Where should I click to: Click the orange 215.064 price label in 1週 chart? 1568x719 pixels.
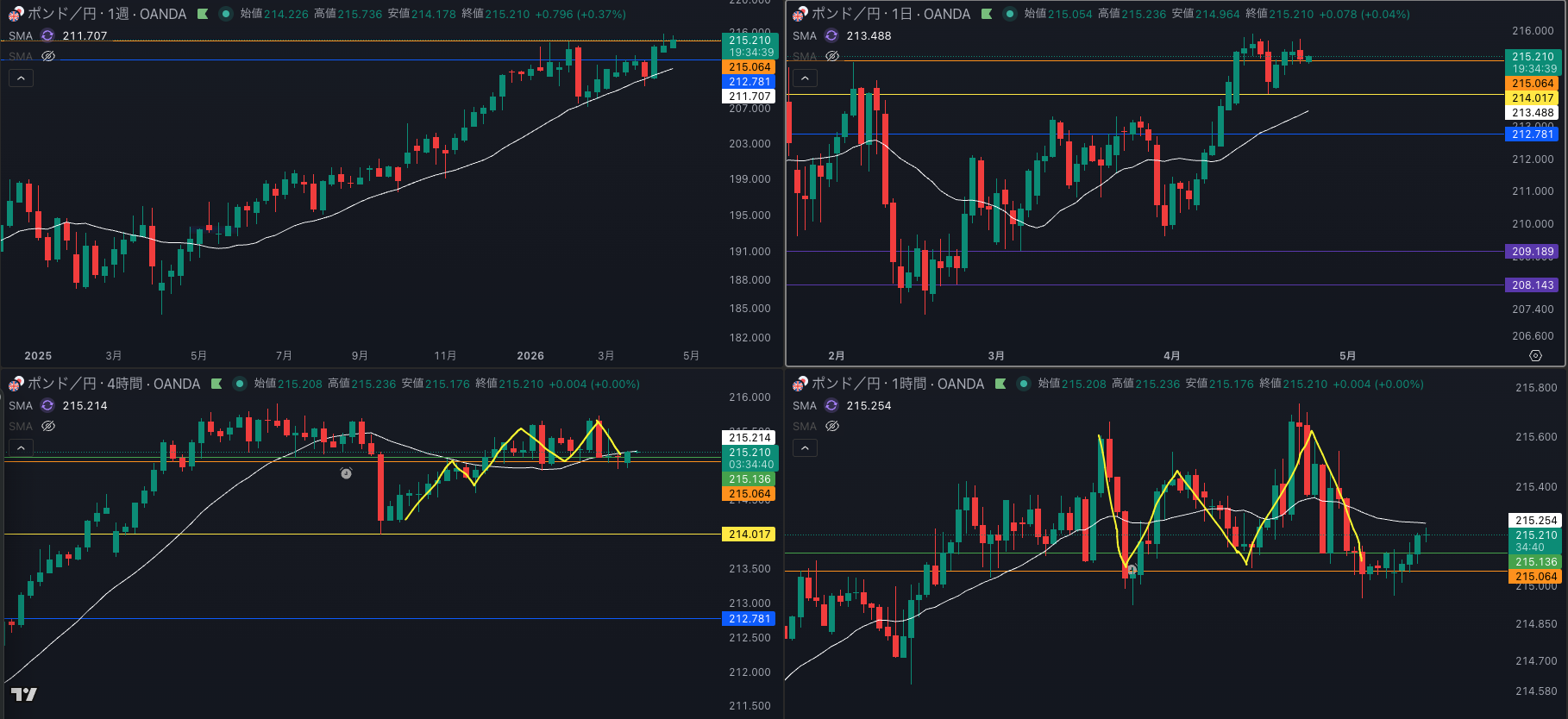coord(750,67)
